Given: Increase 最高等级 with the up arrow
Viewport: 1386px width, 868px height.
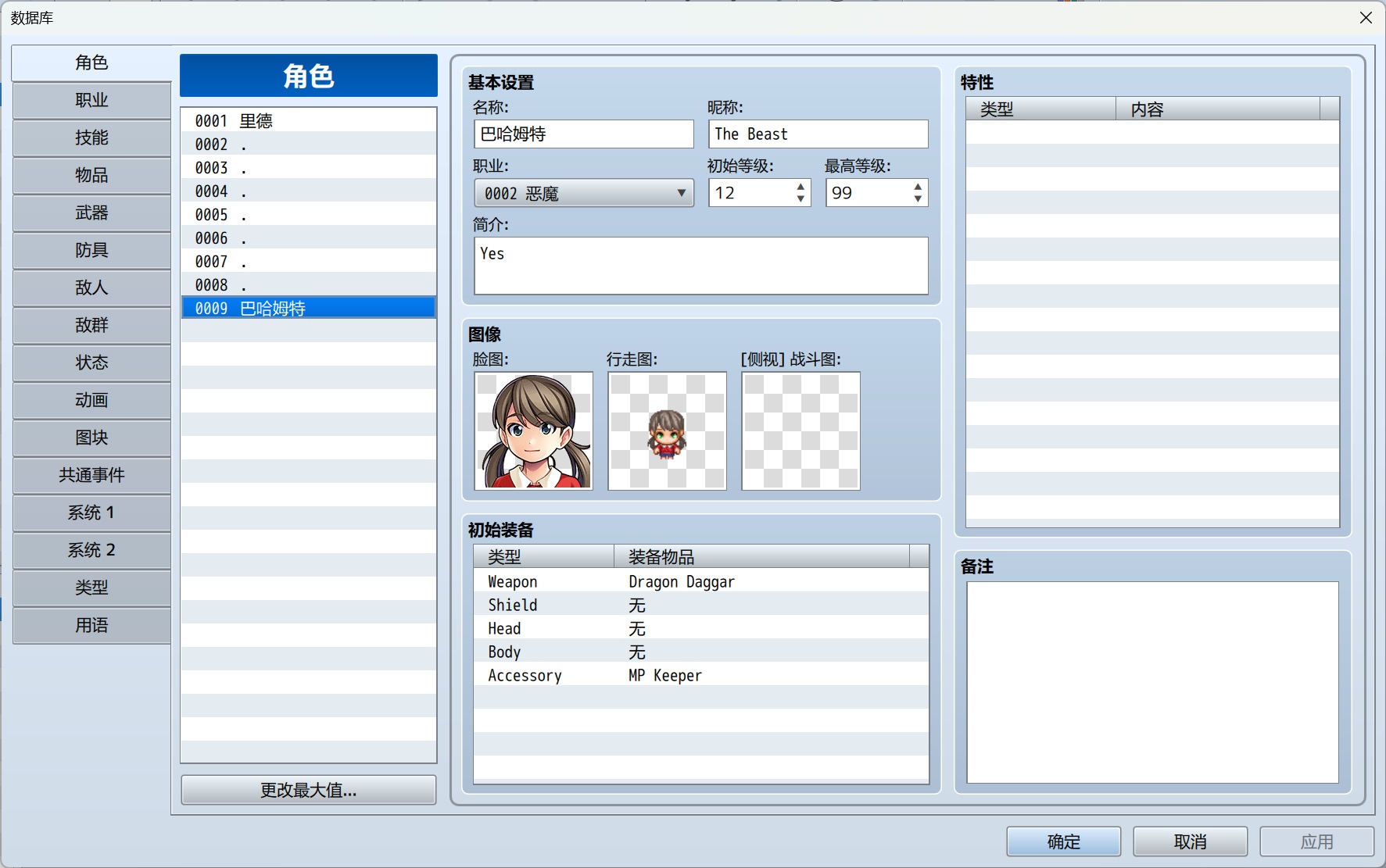Looking at the screenshot, I should pos(918,187).
